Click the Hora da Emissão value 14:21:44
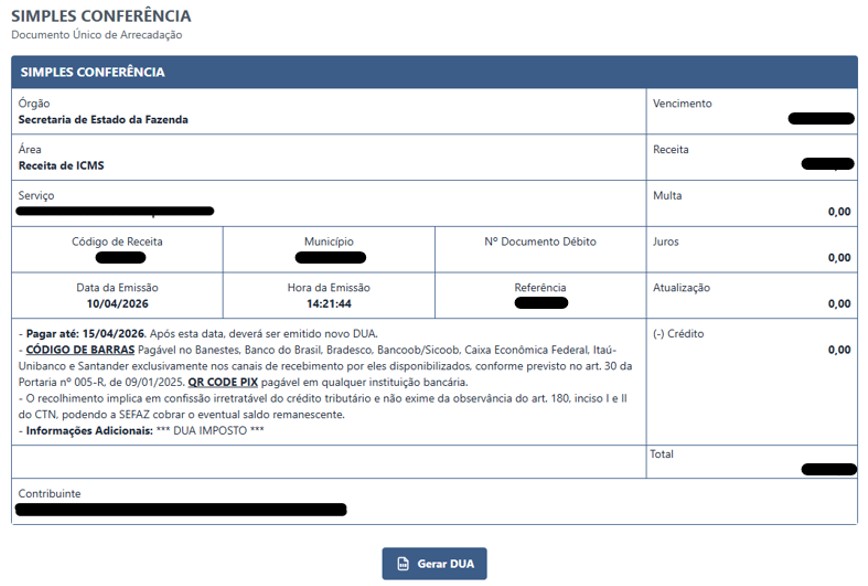Image resolution: width=868 pixels, height=586 pixels. pos(328,303)
